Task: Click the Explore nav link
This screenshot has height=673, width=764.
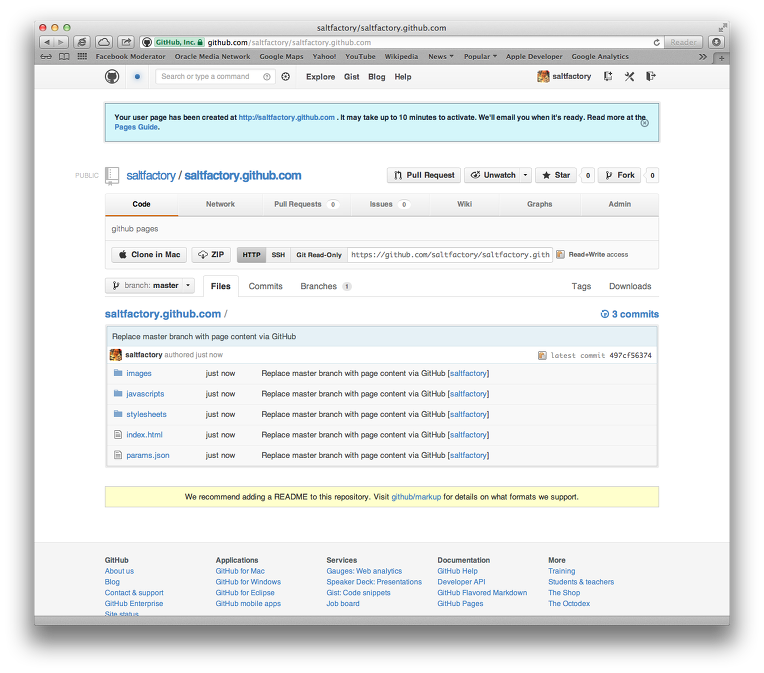Action: 320,77
